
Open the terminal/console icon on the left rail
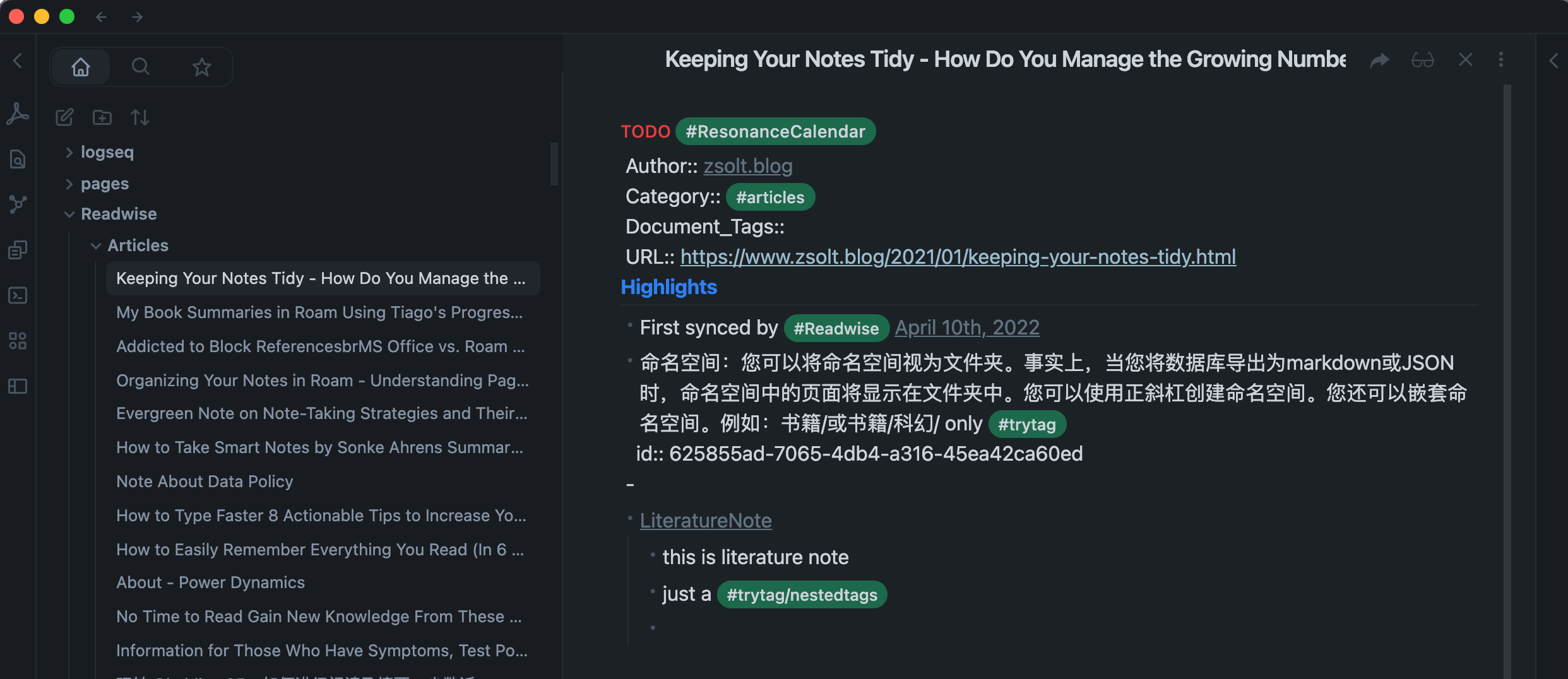(18, 295)
